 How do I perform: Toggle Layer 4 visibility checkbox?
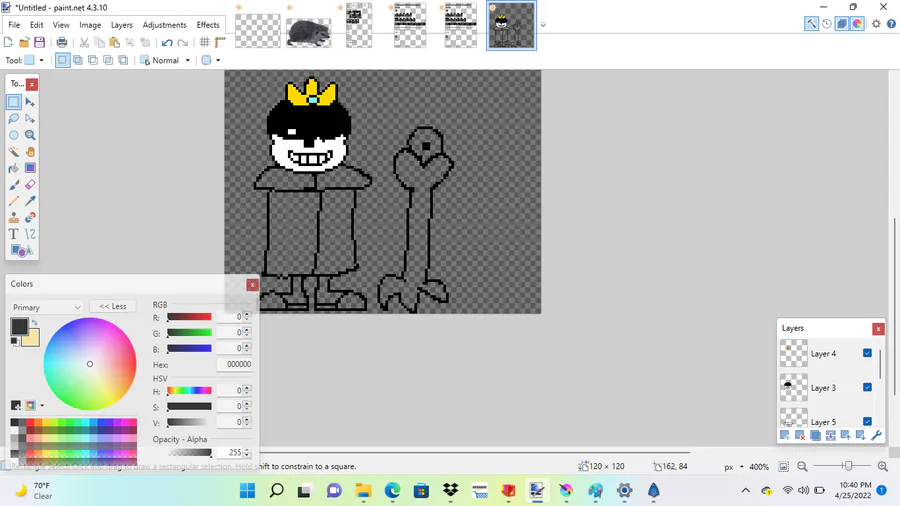(x=867, y=353)
